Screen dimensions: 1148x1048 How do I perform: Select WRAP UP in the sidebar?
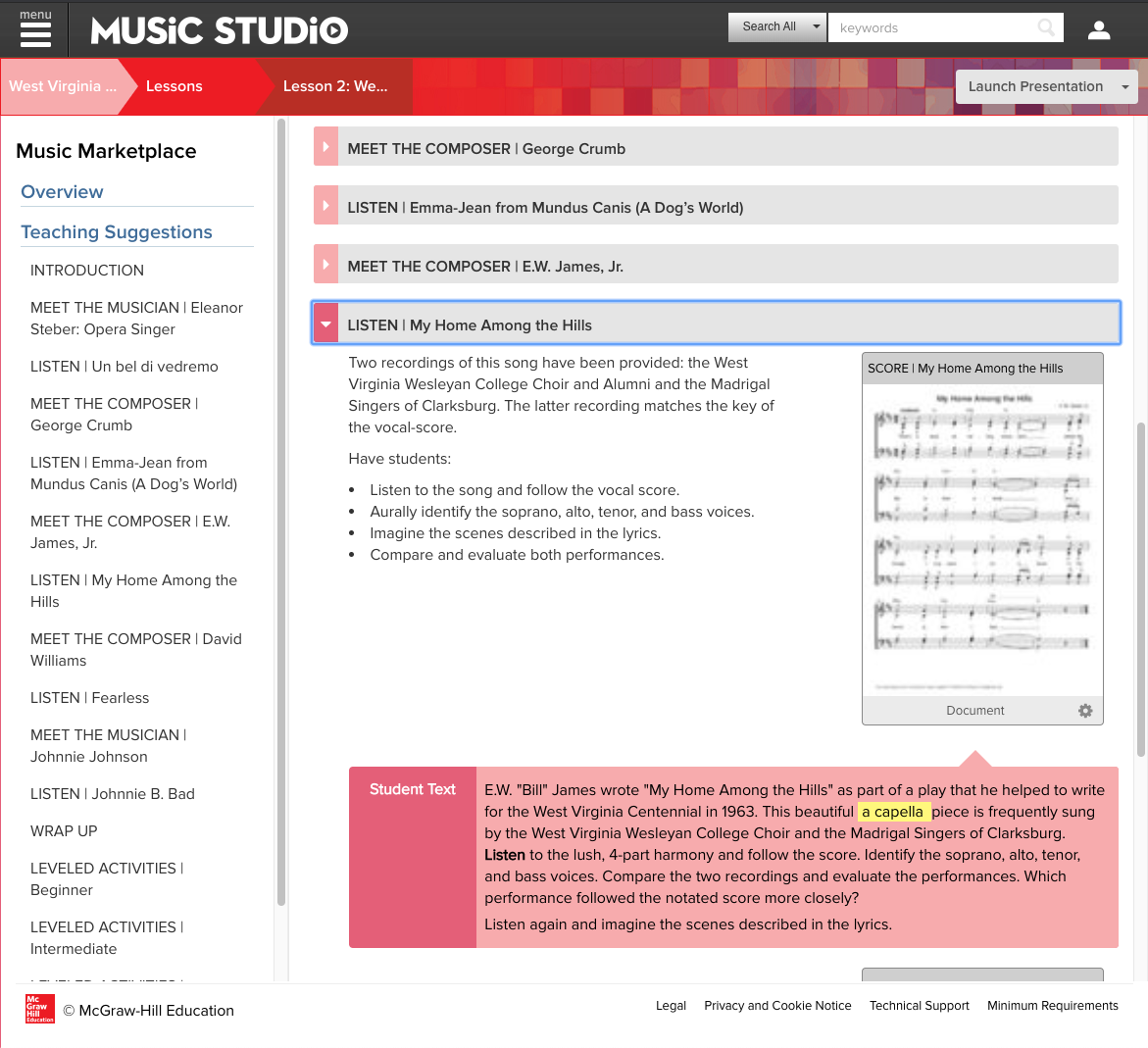click(x=64, y=831)
